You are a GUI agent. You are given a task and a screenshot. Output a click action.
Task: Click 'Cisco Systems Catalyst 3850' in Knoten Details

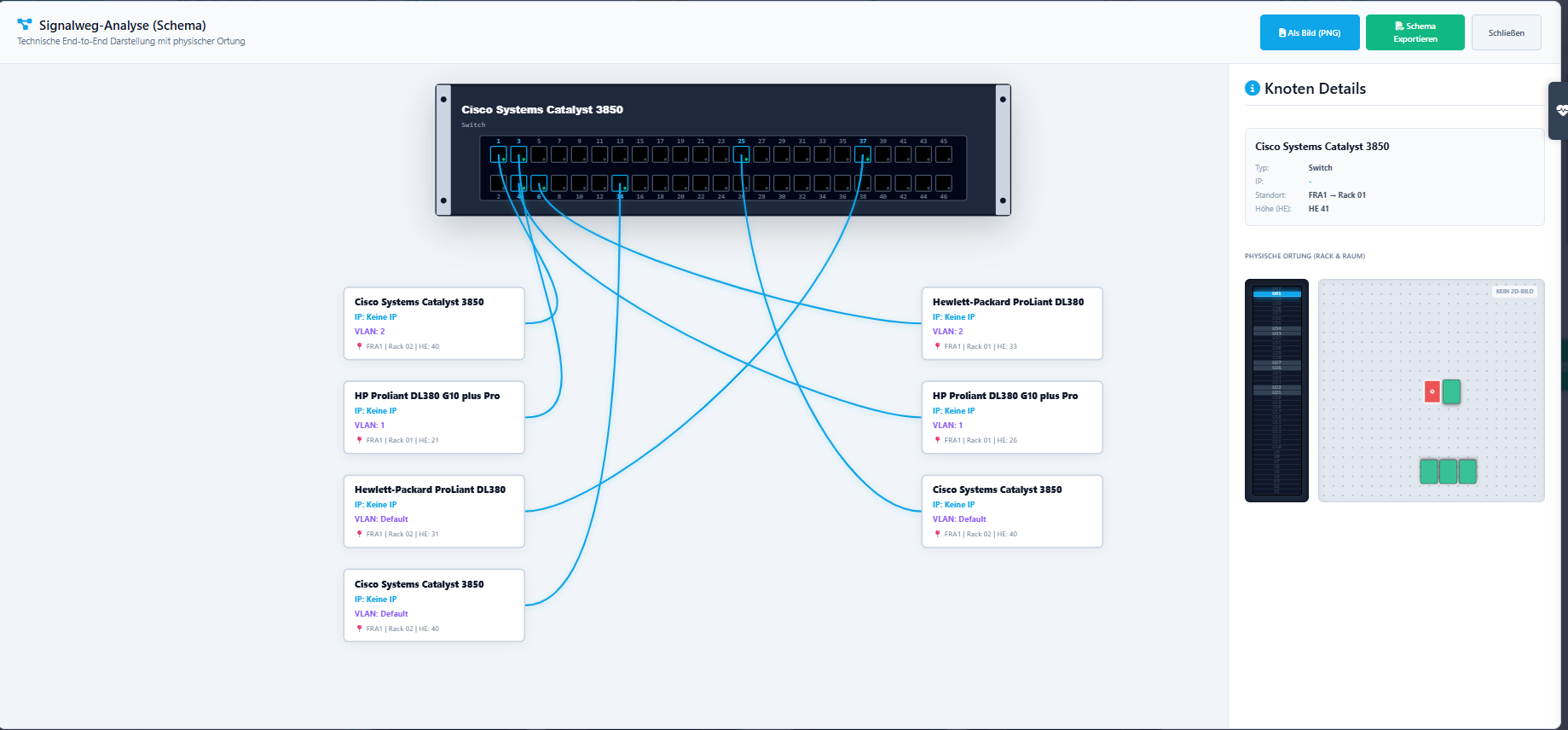[1322, 147]
